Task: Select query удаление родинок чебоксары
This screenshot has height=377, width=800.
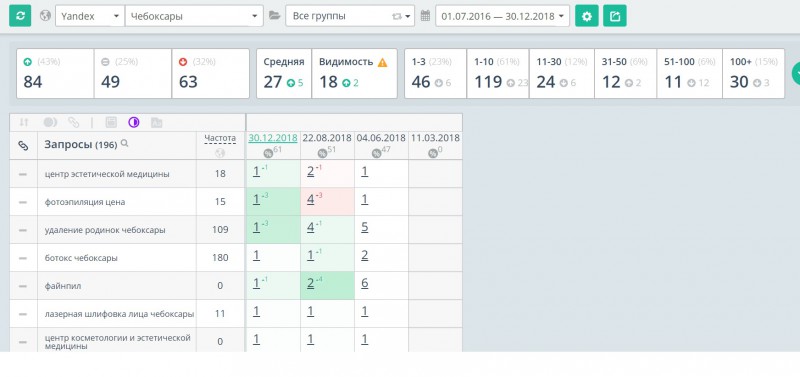Action: coord(105,230)
